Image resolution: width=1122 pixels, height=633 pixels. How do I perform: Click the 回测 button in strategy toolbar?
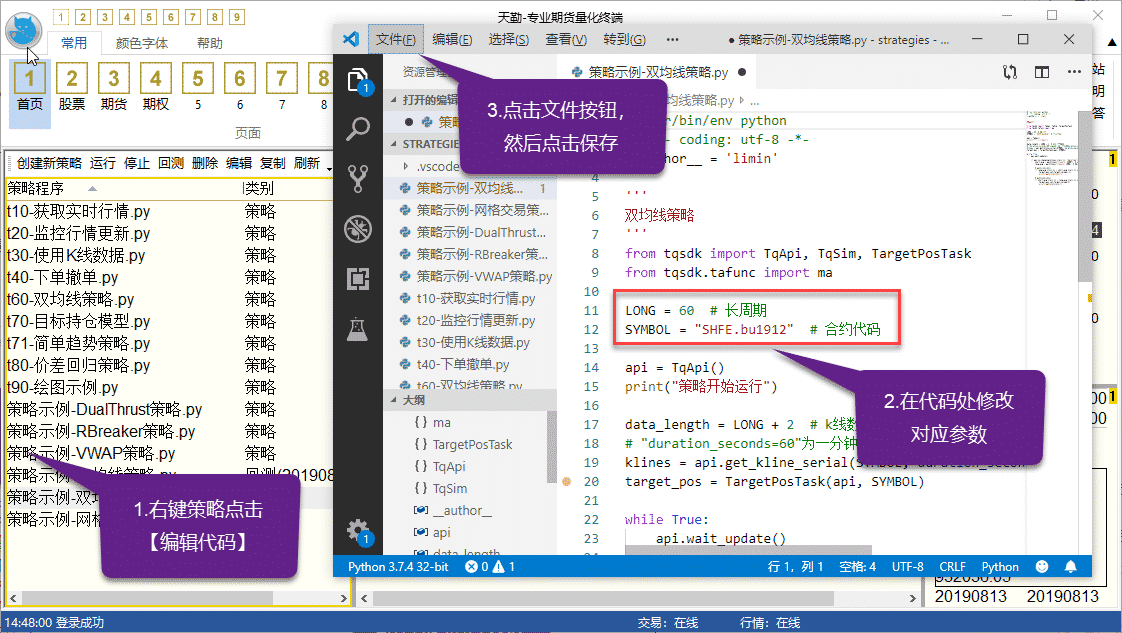click(x=170, y=163)
